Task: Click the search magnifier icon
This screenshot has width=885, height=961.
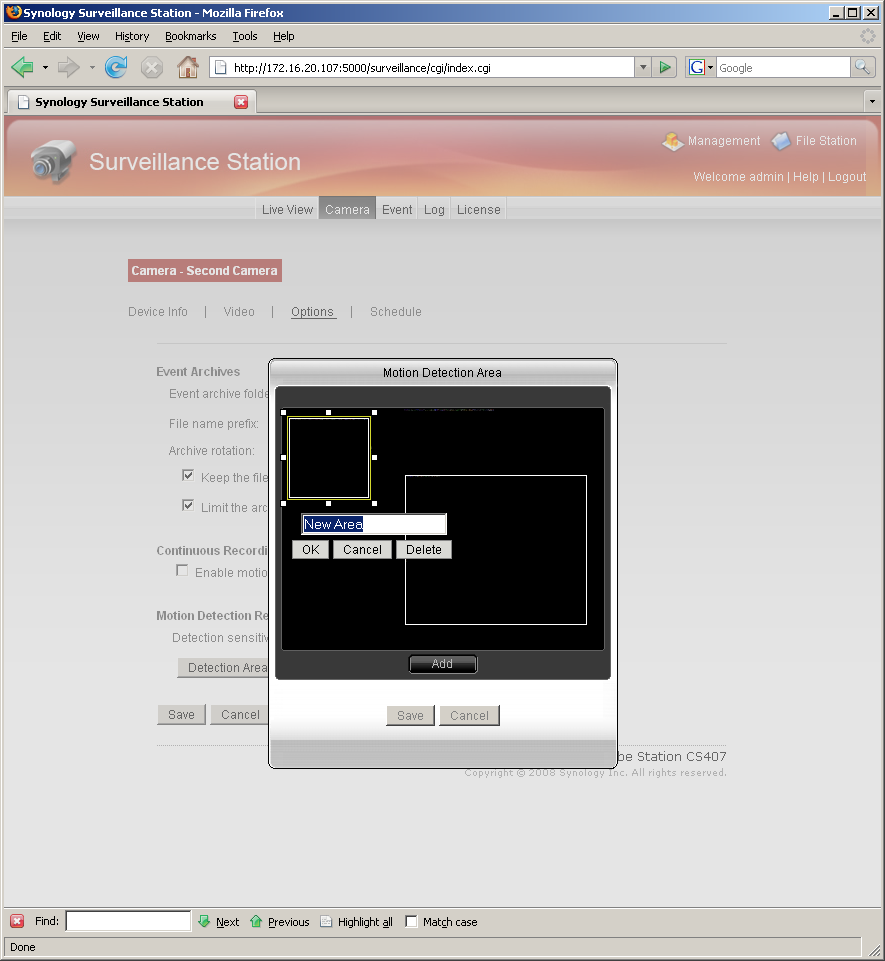Action: tap(862, 67)
